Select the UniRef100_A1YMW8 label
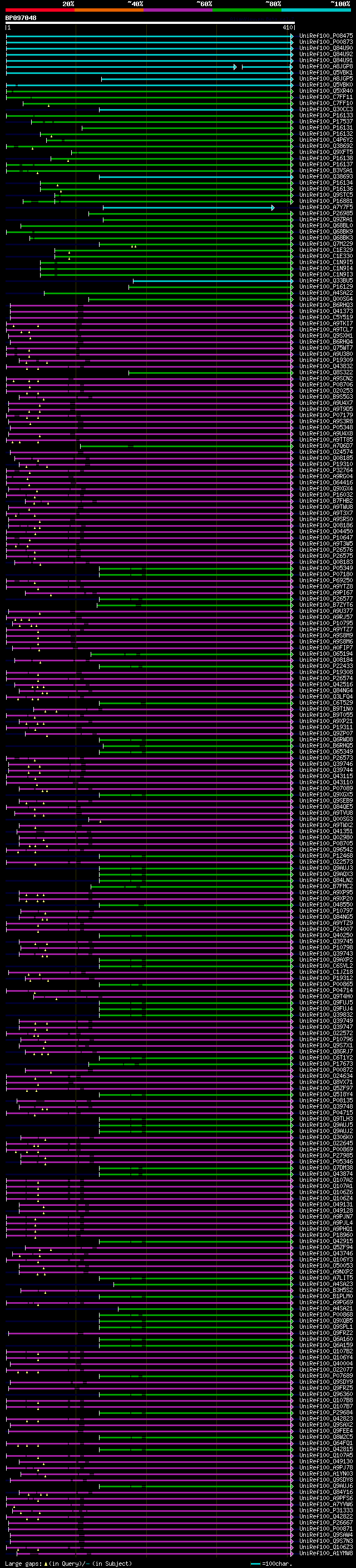 [x=326, y=1553]
